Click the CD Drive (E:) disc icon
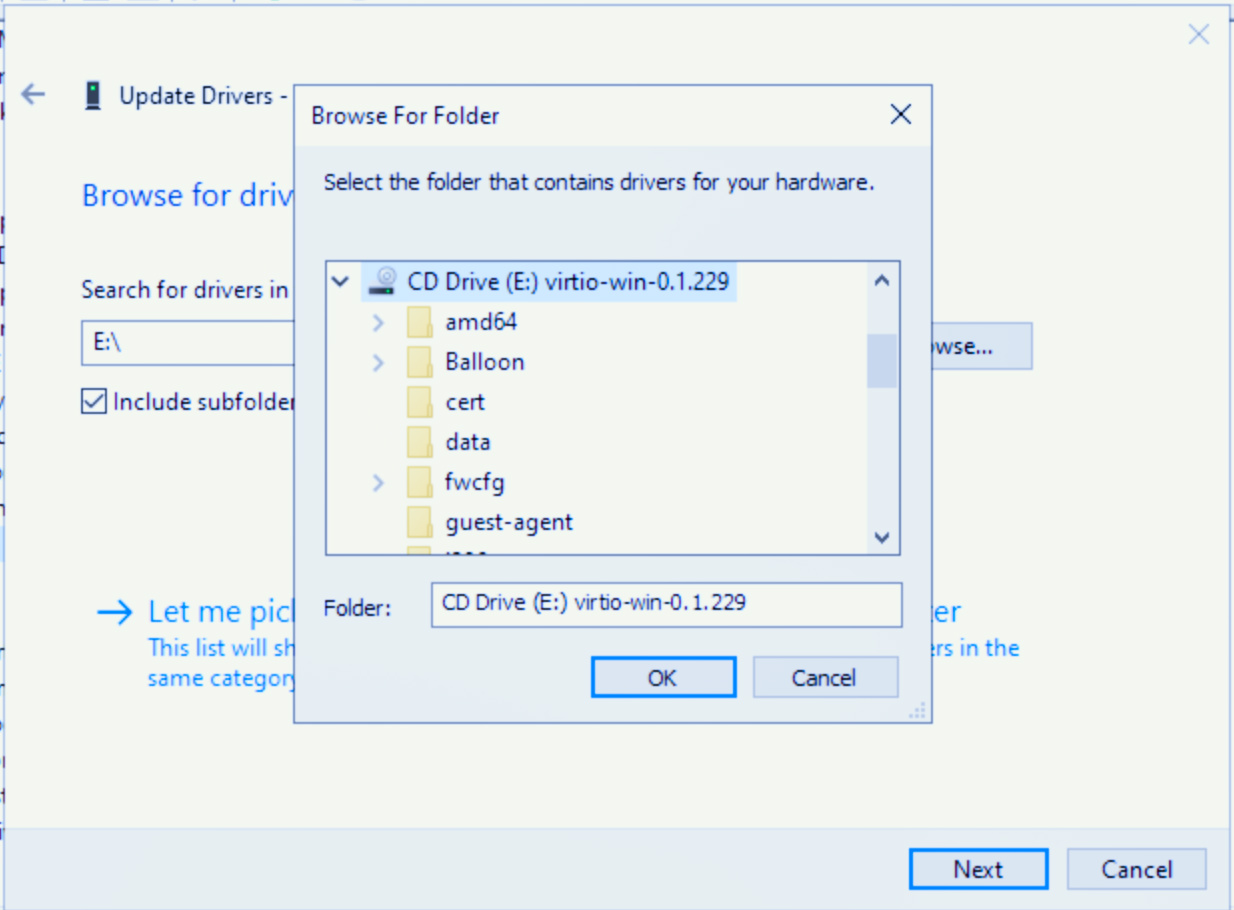 [x=381, y=282]
